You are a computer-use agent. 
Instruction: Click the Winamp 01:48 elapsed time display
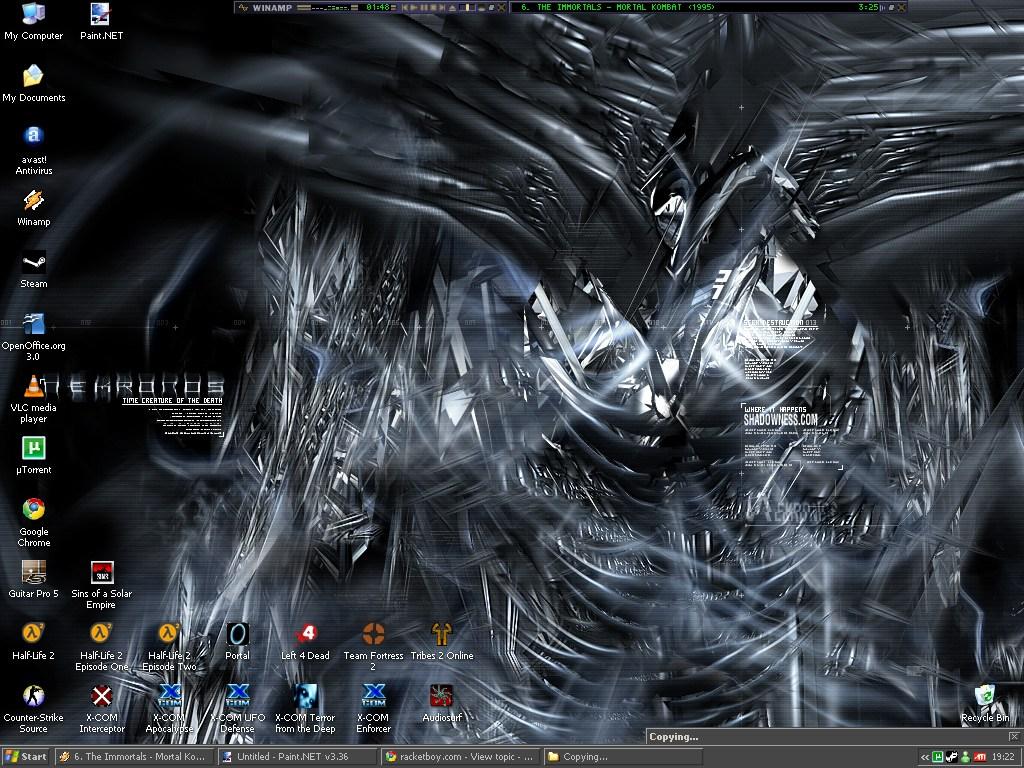(378, 7)
